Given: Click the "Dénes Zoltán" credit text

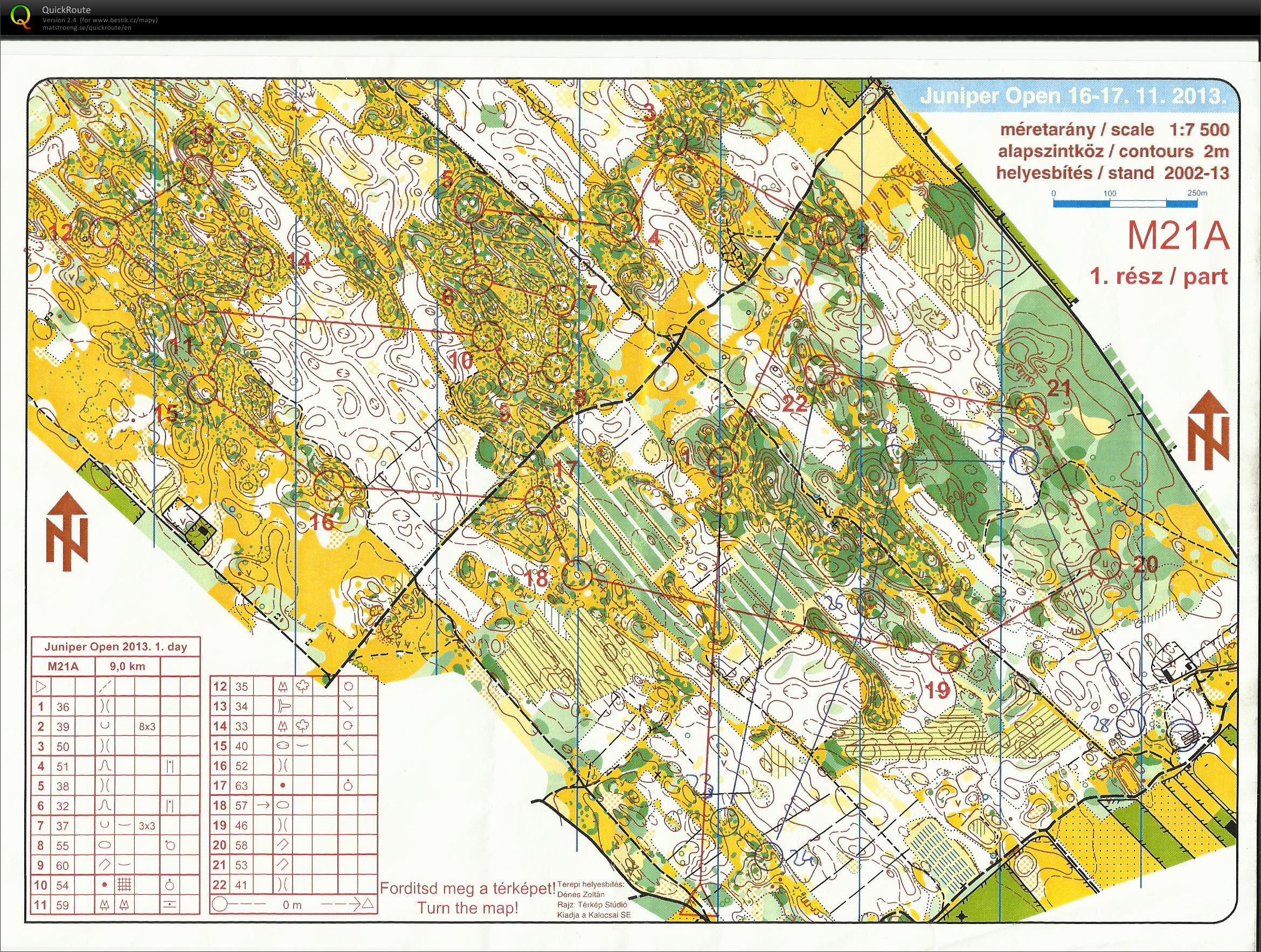Looking at the screenshot, I should pos(580,895).
